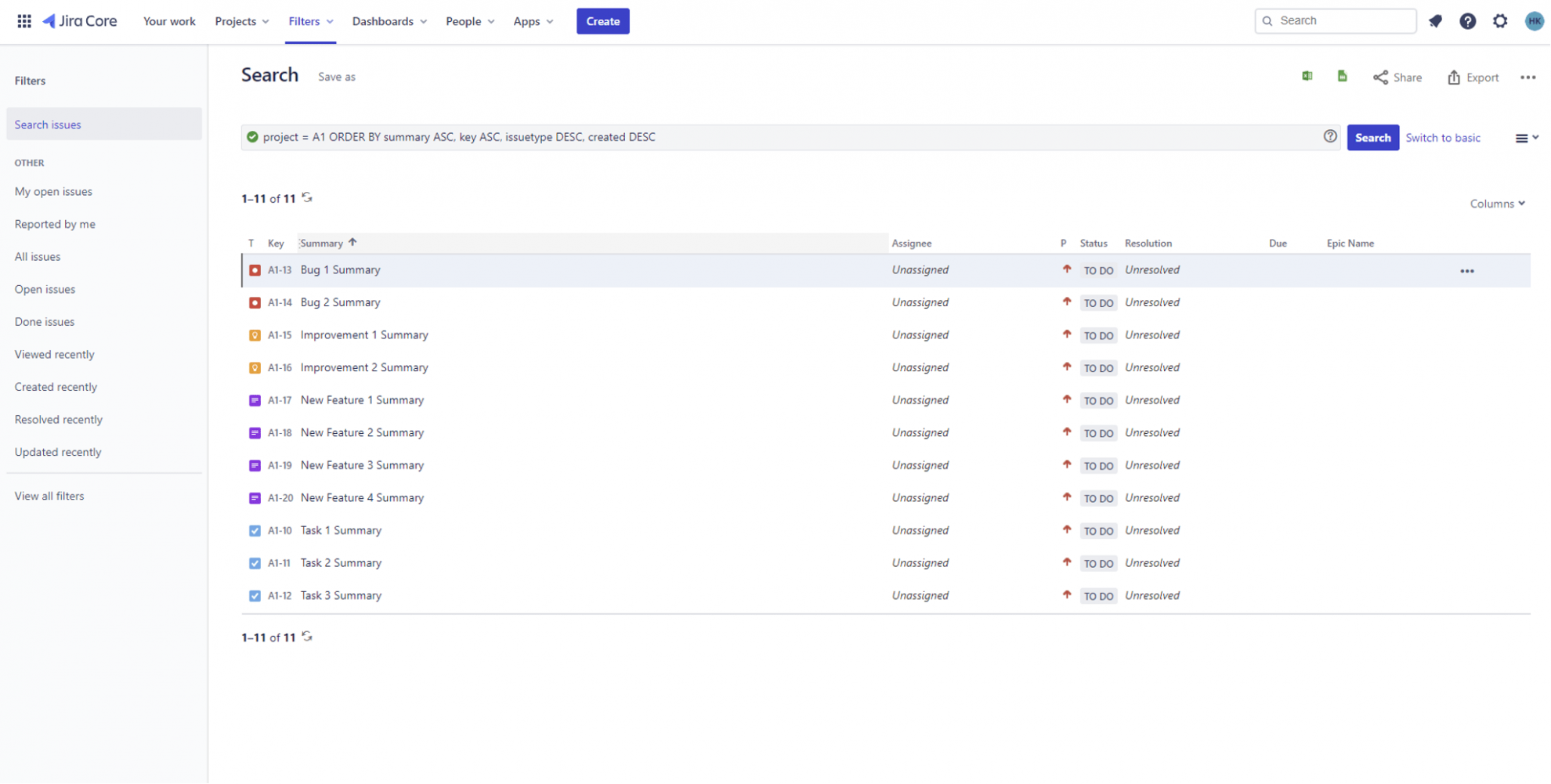Open the Columns dropdown

pos(1495,203)
